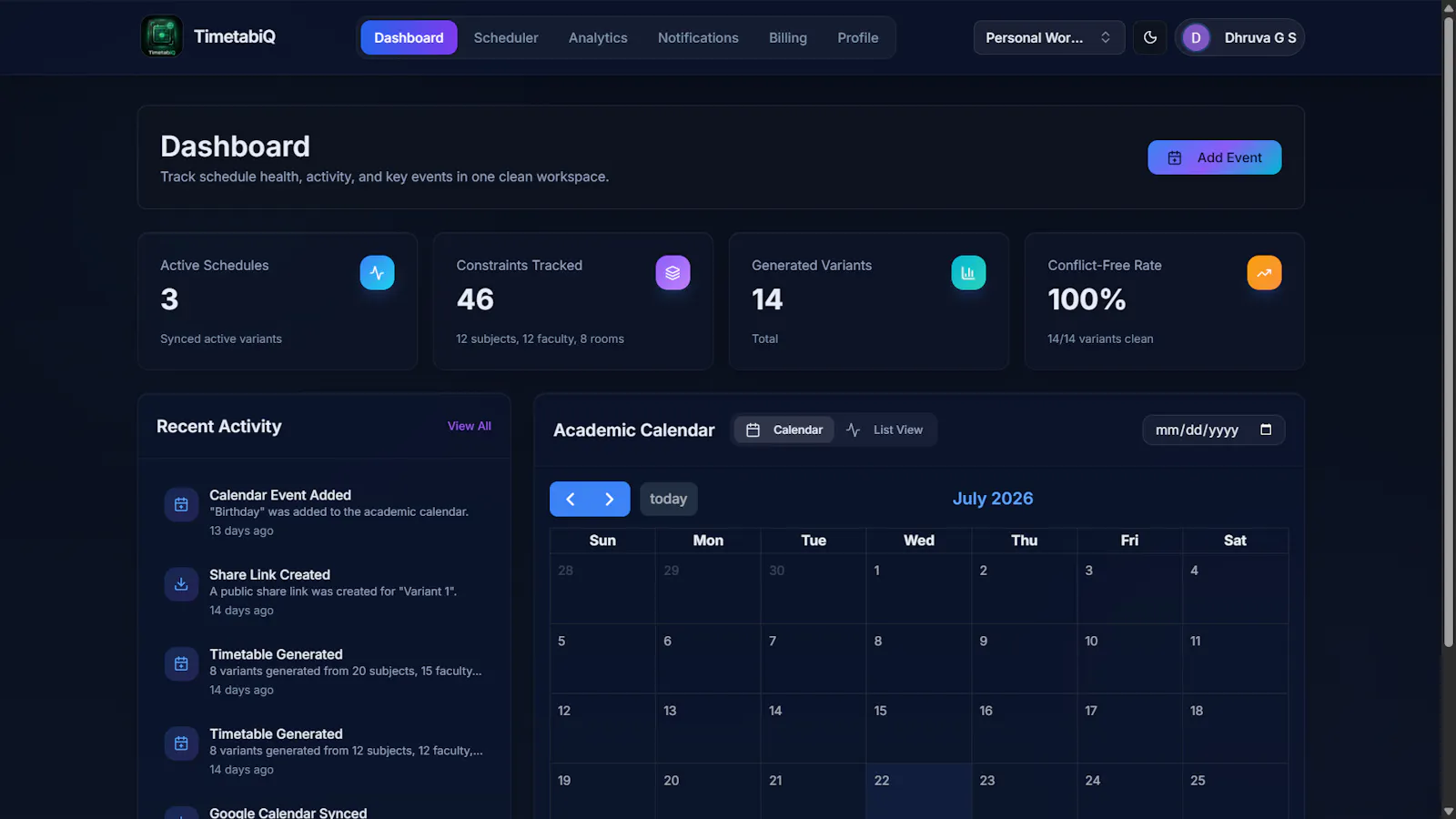Select July 19 in calendar
Viewport: 1456px width, 819px height.
[602, 791]
